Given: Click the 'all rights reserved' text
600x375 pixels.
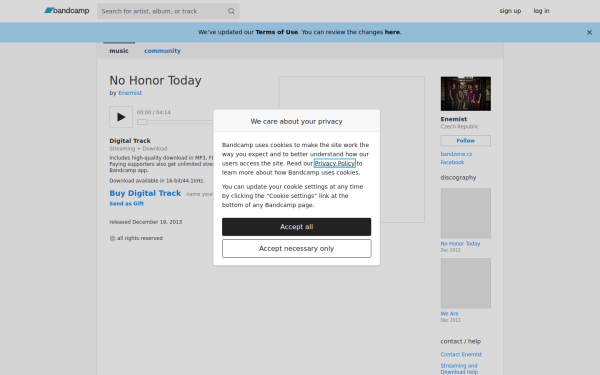Looking at the screenshot, I should click(140, 238).
